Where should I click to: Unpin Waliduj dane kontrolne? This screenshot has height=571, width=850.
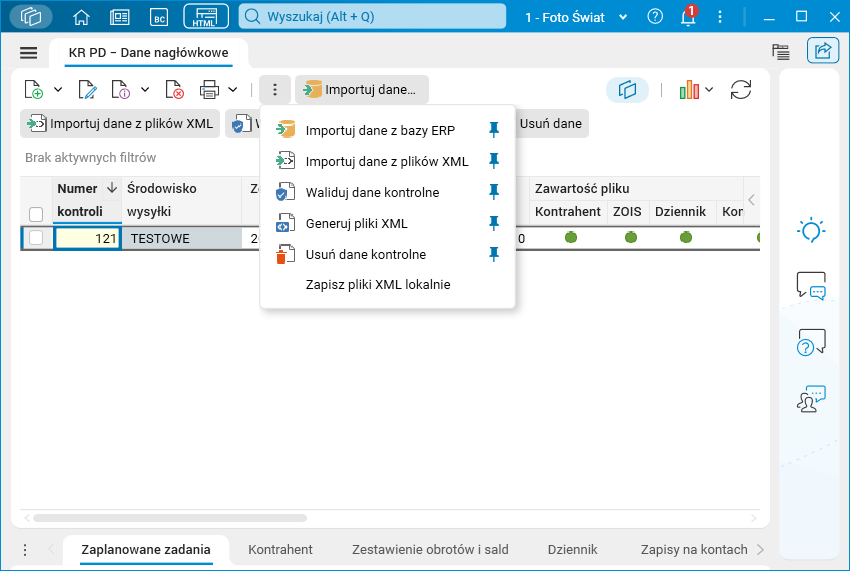click(x=494, y=191)
